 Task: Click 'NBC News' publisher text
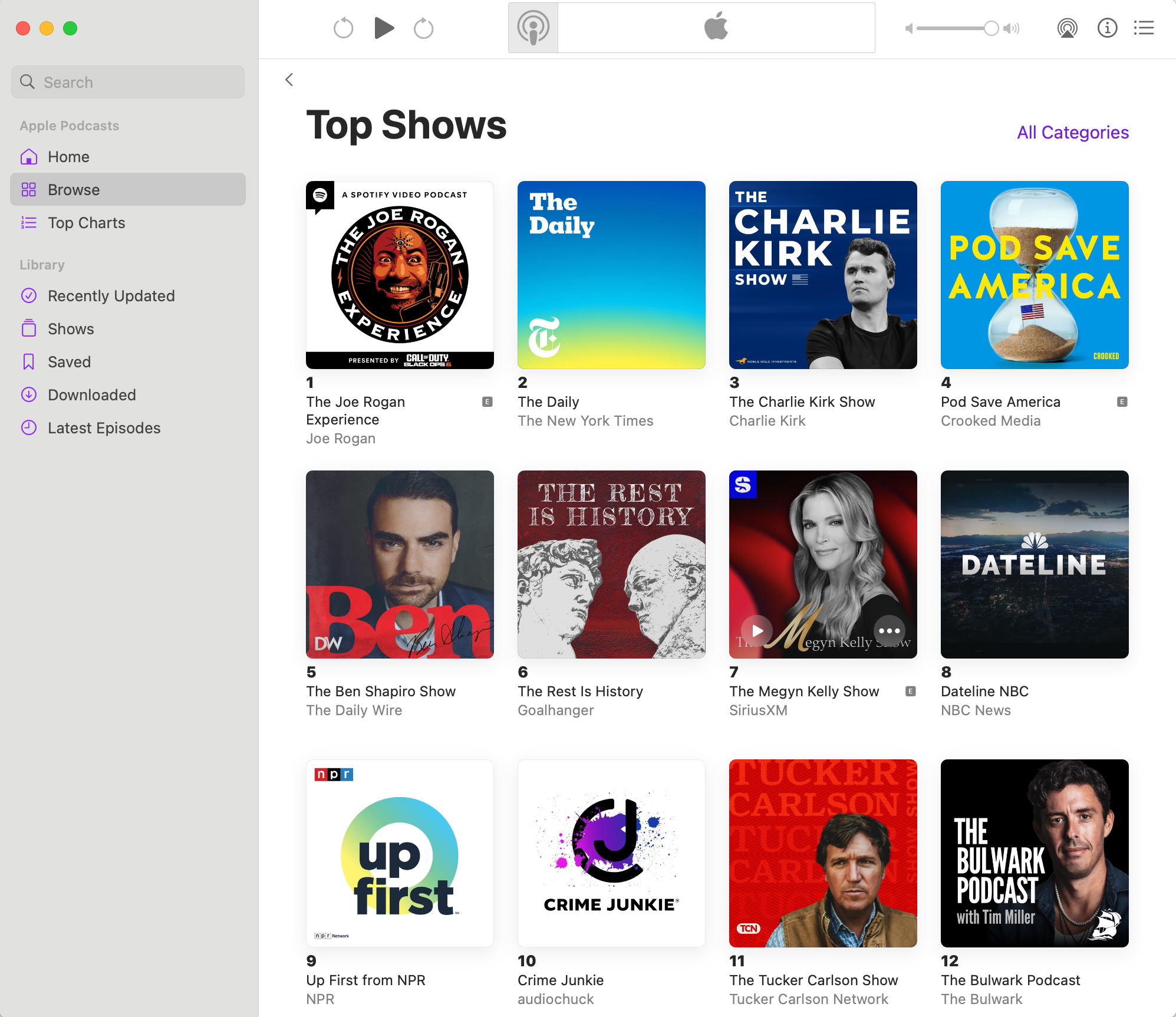[976, 710]
